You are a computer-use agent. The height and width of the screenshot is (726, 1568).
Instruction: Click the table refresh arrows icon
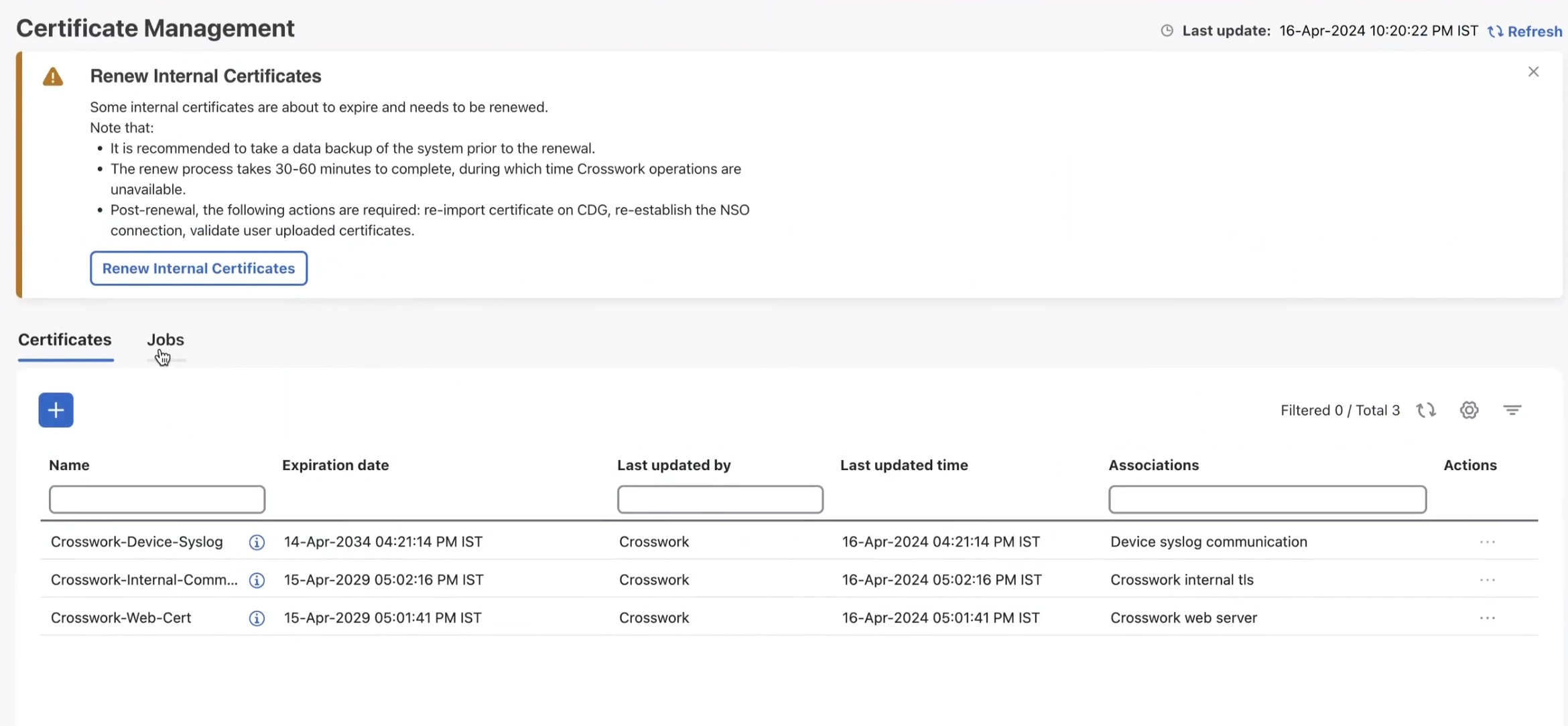click(1426, 410)
